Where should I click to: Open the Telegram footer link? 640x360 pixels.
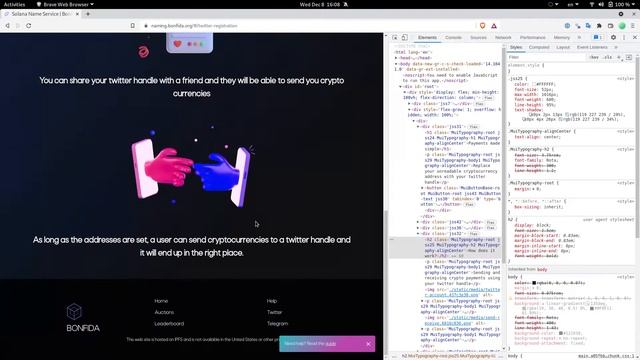tap(278, 324)
